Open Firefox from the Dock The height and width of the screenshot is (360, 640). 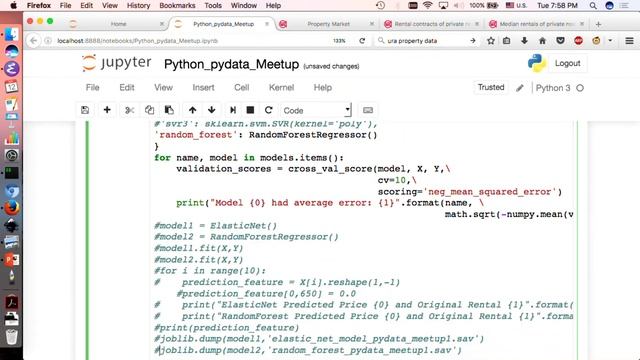pyautogui.click(x=11, y=208)
